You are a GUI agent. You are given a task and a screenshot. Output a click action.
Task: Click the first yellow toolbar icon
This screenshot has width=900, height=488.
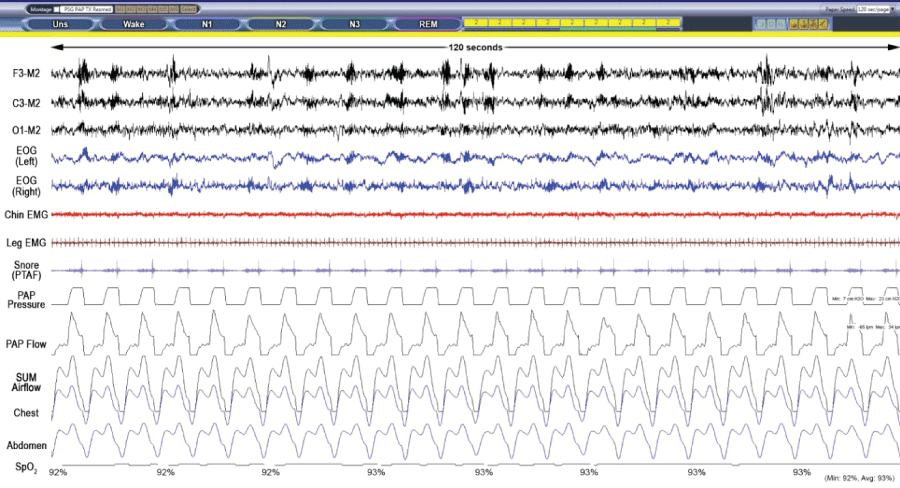(x=794, y=23)
